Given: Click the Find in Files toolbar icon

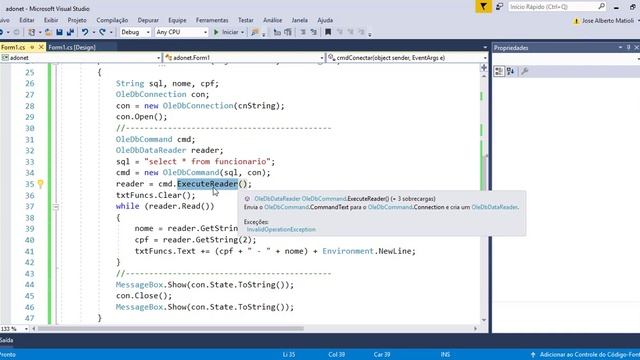Looking at the screenshot, I should tap(255, 32).
